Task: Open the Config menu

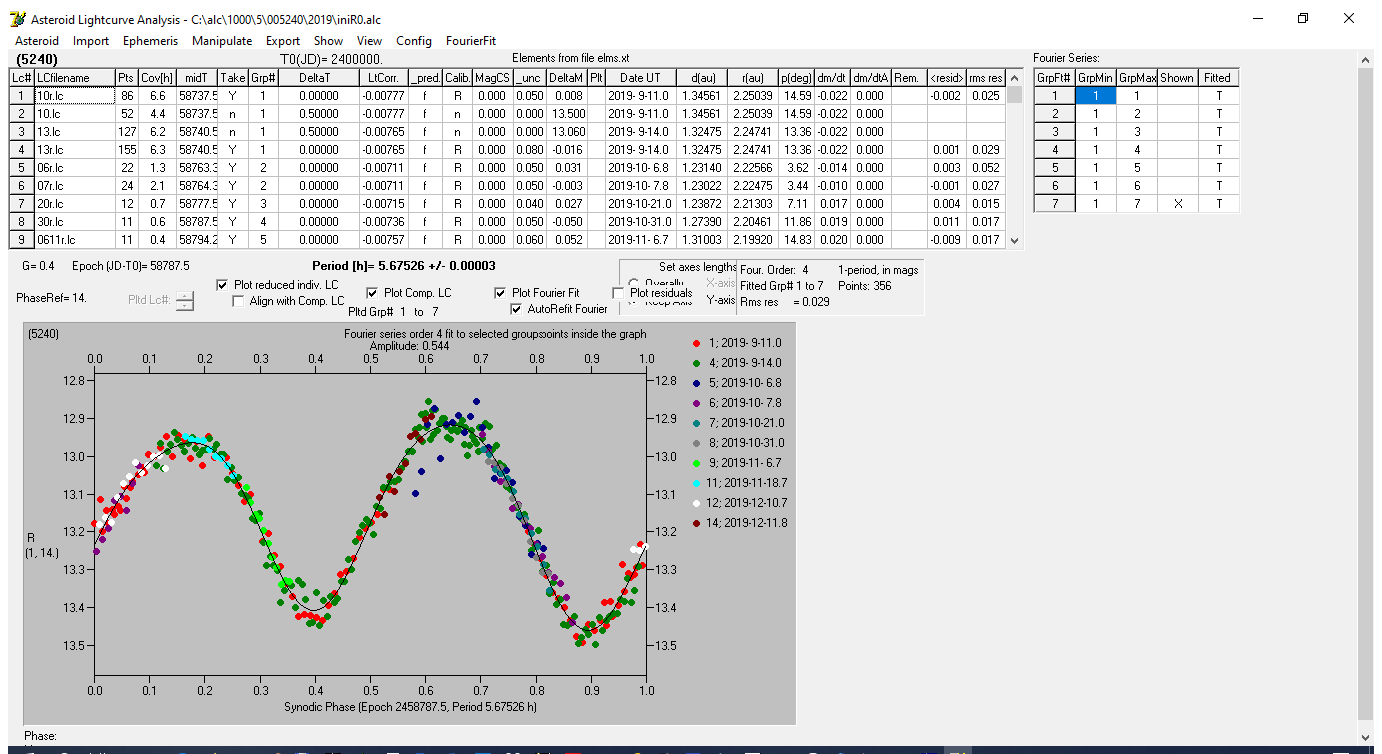Action: (x=414, y=41)
